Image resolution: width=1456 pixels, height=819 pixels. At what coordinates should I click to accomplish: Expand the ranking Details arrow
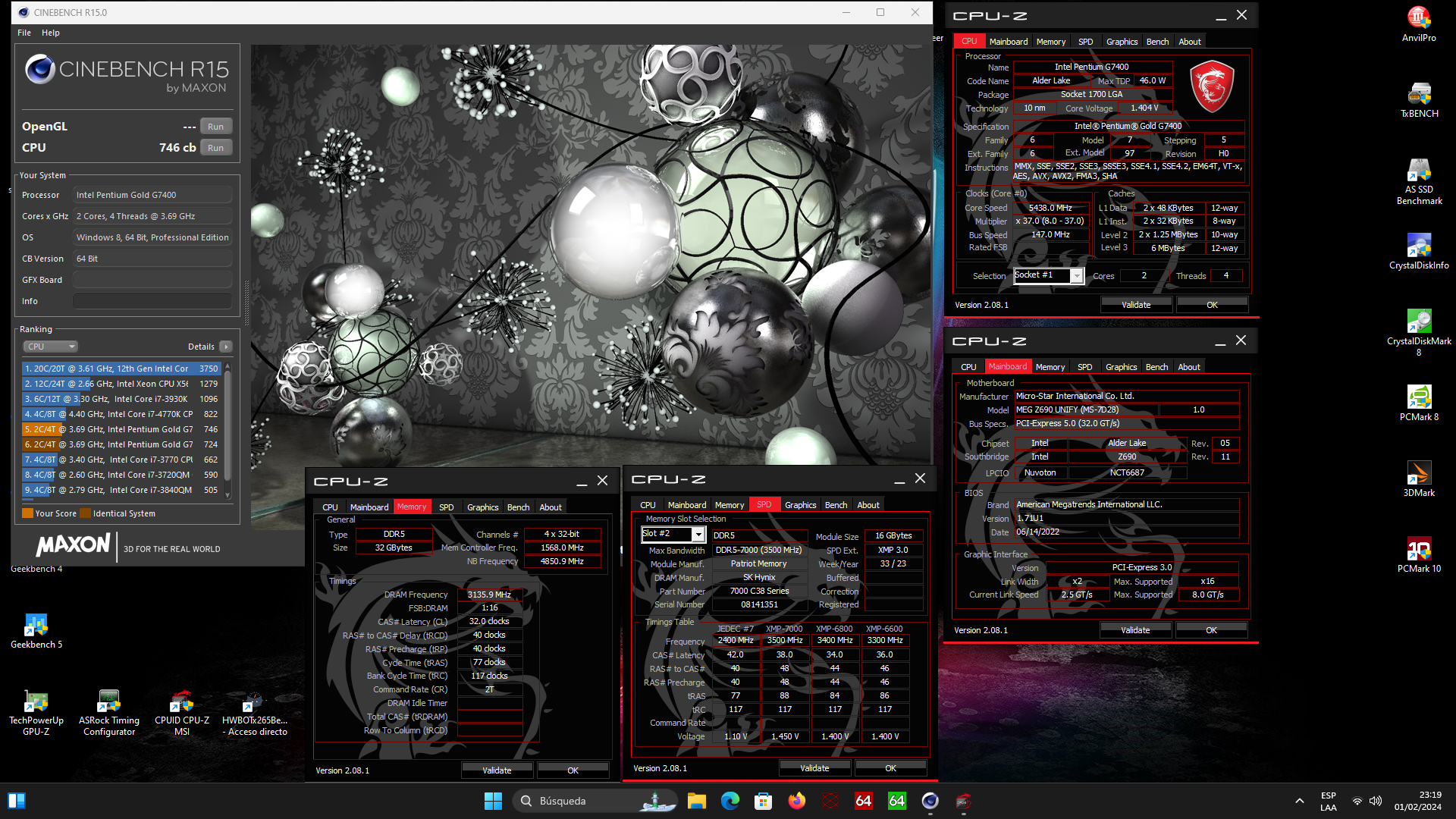[225, 347]
